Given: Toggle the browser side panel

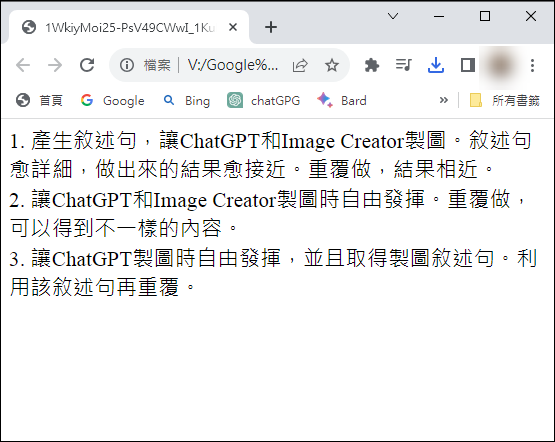Looking at the screenshot, I should pyautogui.click(x=468, y=65).
